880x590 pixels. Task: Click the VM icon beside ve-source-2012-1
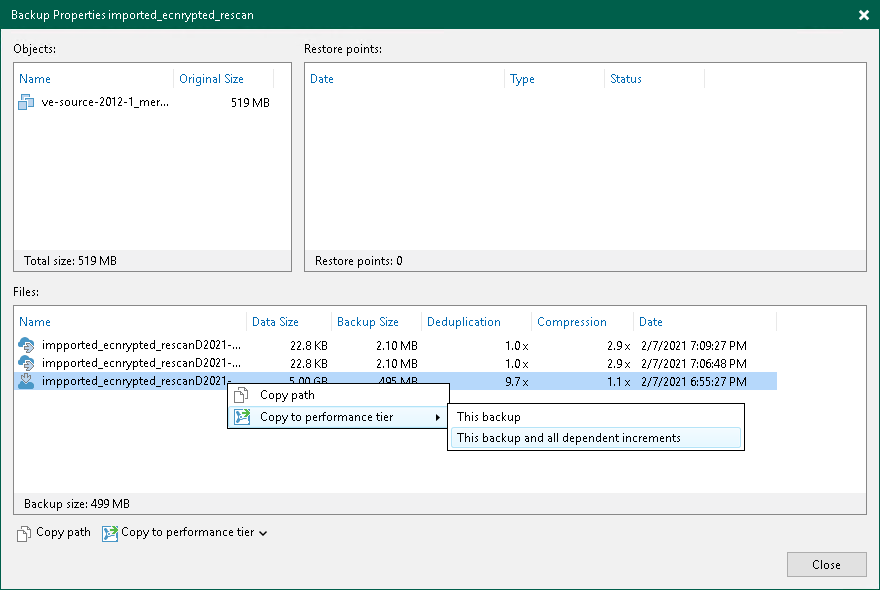27,103
